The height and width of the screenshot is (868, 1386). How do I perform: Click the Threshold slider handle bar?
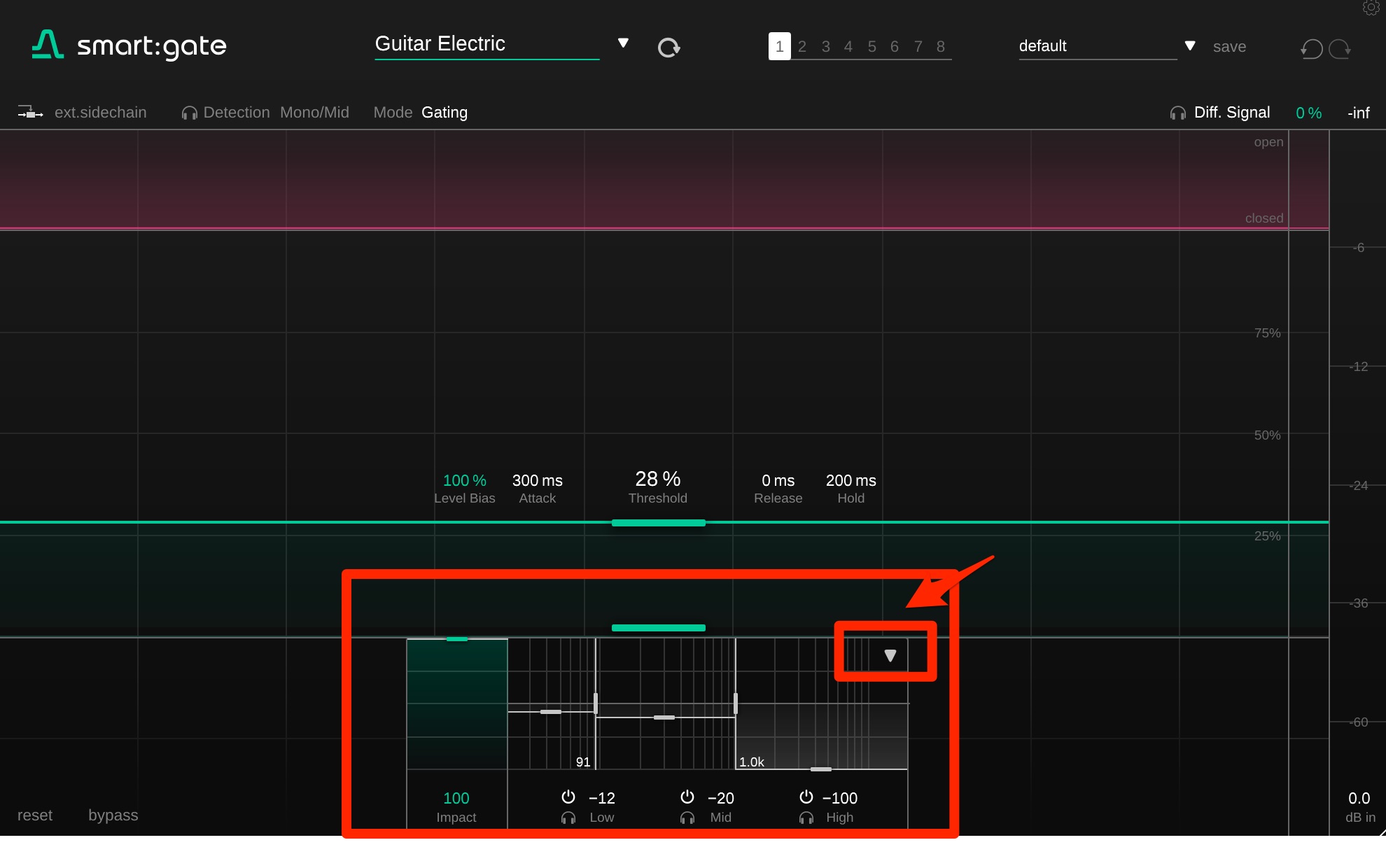tap(658, 523)
